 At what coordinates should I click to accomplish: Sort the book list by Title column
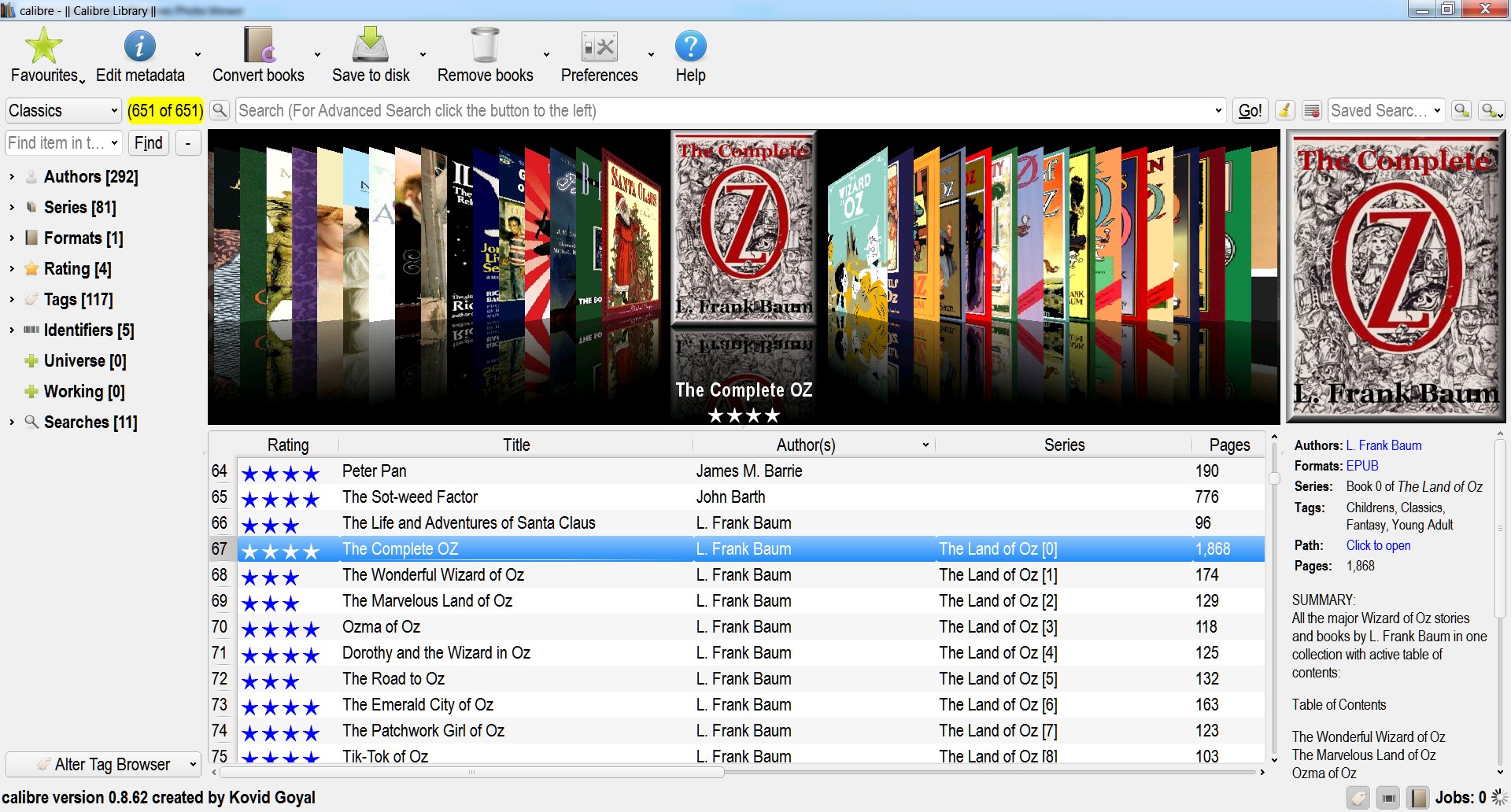pos(516,445)
